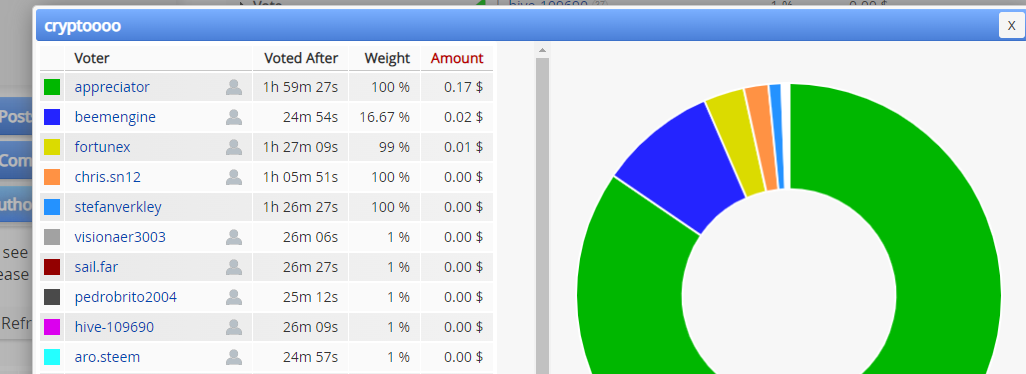Viewport: 1026px width, 374px height.
Task: Click the voter list scrollbar thumb
Action: click(542, 216)
